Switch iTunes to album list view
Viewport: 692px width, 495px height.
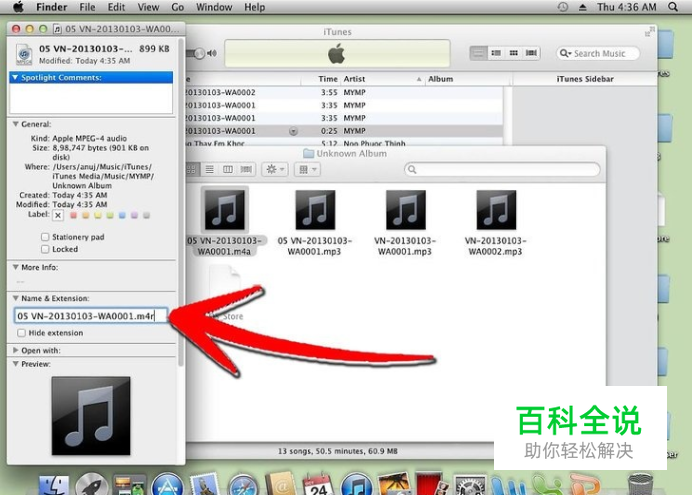pos(496,53)
